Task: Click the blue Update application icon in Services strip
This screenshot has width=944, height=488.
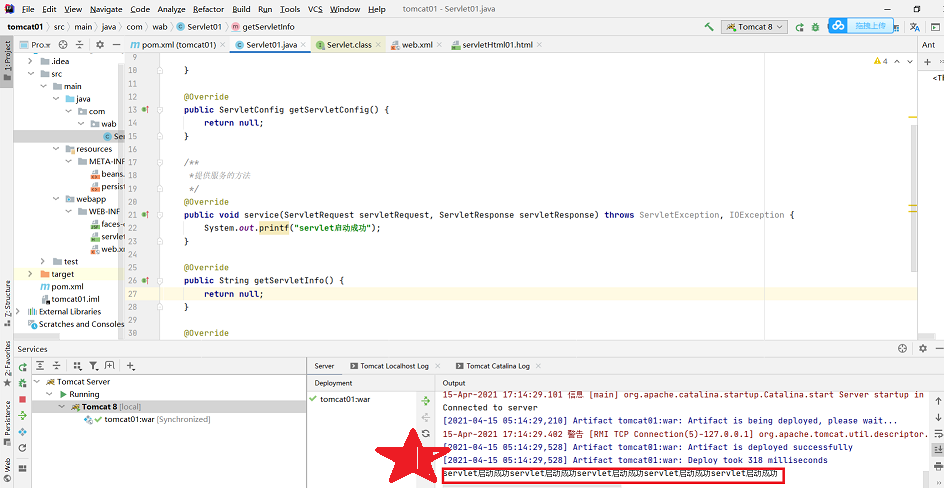Action: pyautogui.click(x=22, y=431)
